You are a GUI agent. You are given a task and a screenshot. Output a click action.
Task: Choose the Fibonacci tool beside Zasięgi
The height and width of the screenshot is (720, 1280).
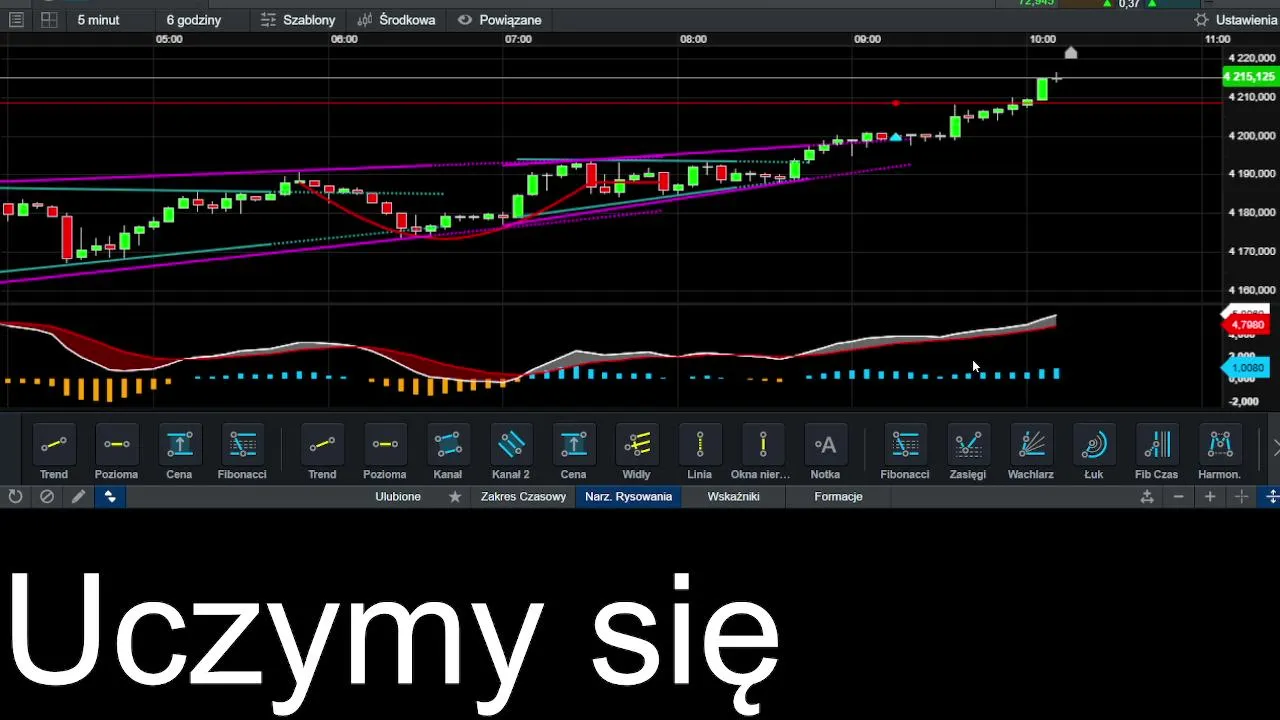[x=905, y=453]
